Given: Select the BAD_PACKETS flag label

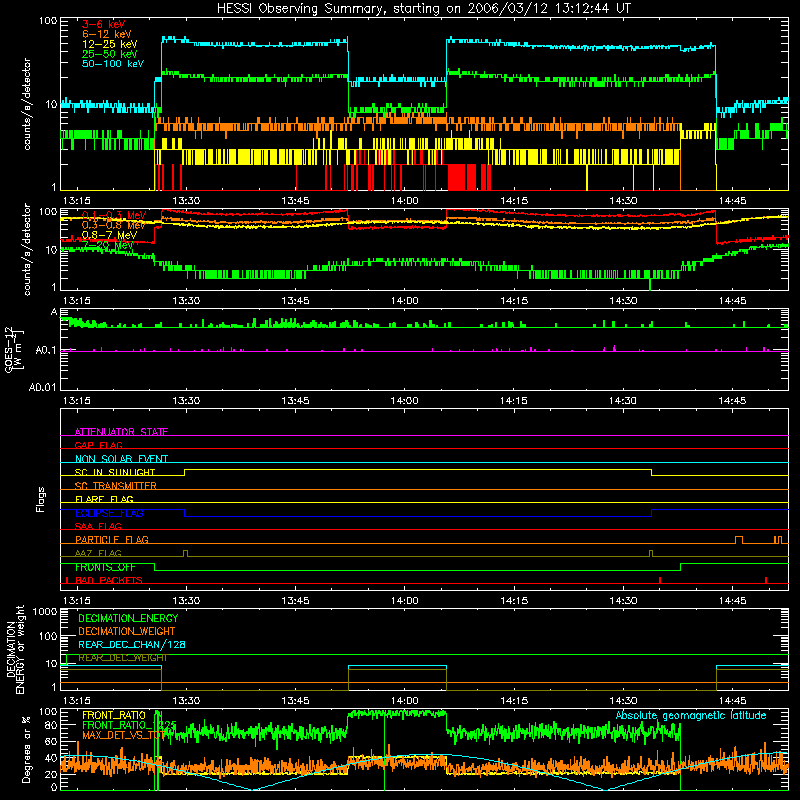Looking at the screenshot, I should pyautogui.click(x=109, y=580).
